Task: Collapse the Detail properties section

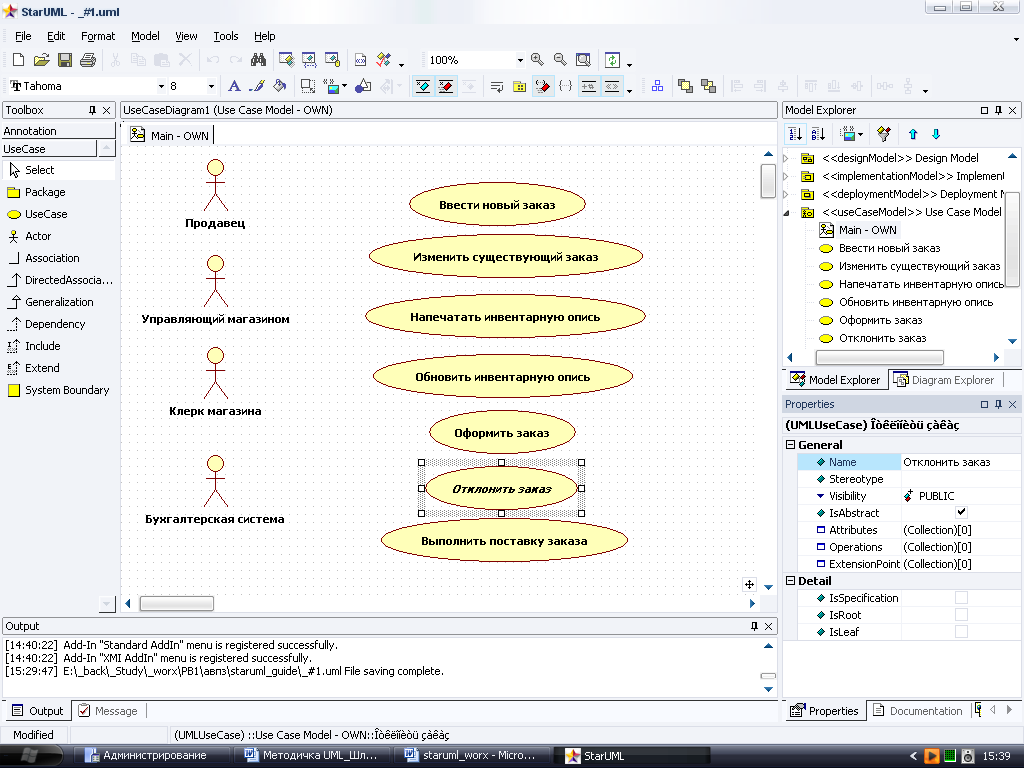Action: (x=790, y=581)
